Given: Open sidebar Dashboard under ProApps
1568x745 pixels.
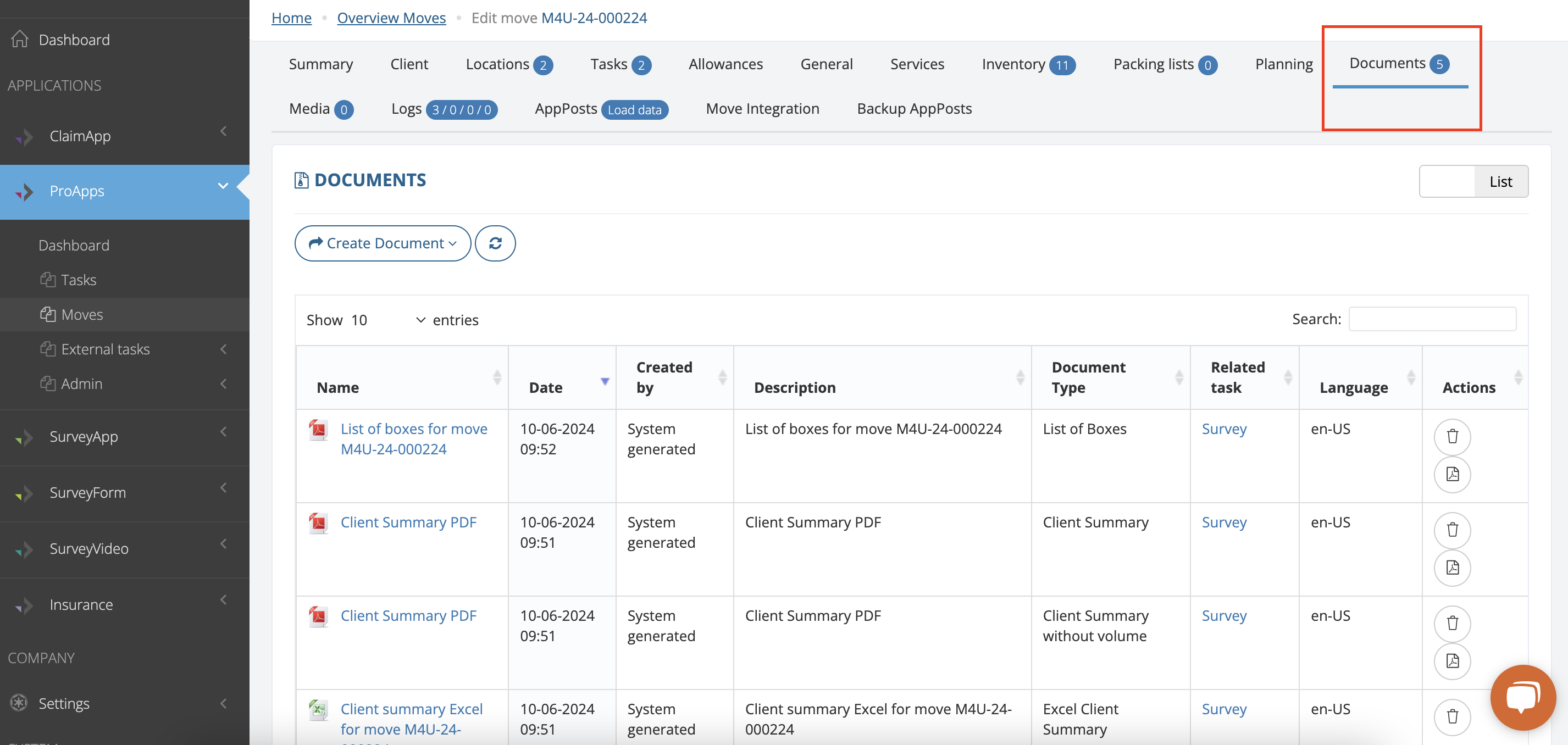Looking at the screenshot, I should pos(74,244).
